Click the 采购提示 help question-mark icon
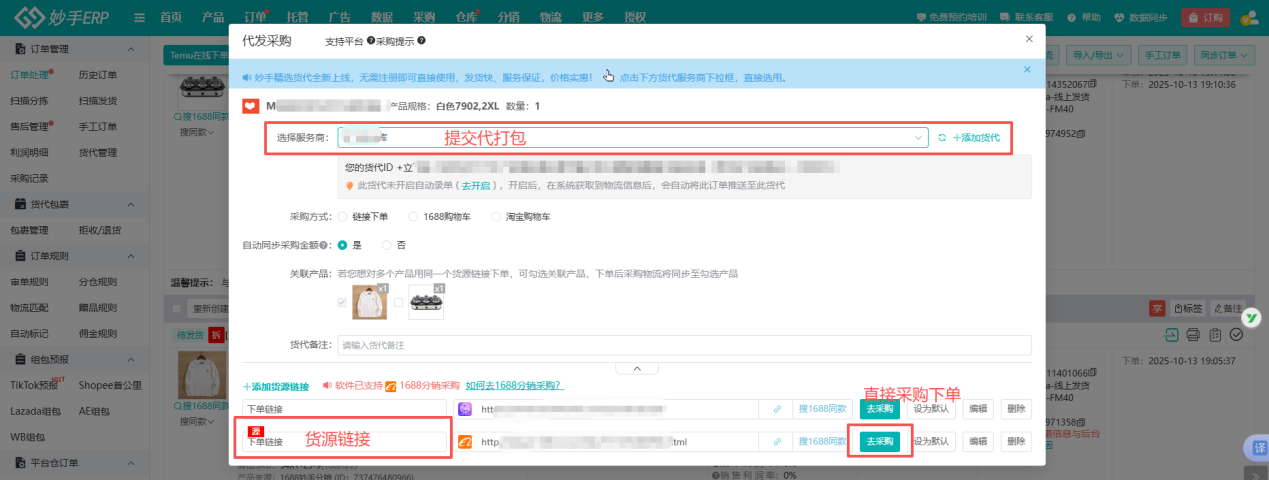The width and height of the screenshot is (1269, 480). pos(421,41)
